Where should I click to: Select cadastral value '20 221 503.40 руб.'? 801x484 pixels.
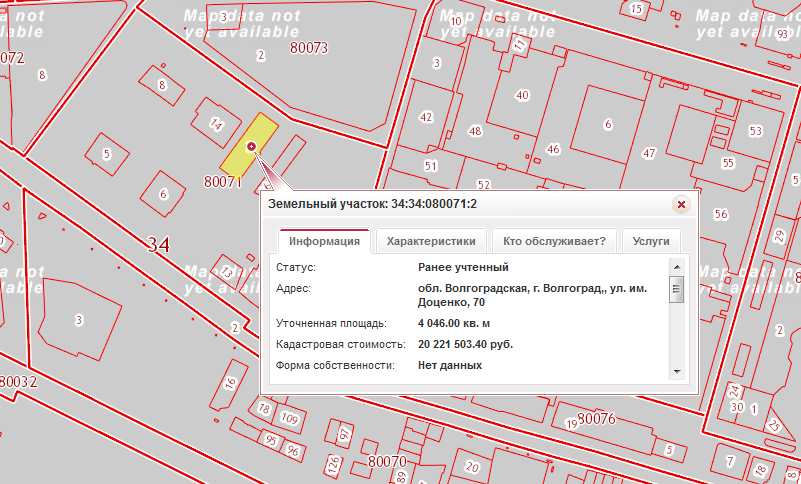(465, 344)
